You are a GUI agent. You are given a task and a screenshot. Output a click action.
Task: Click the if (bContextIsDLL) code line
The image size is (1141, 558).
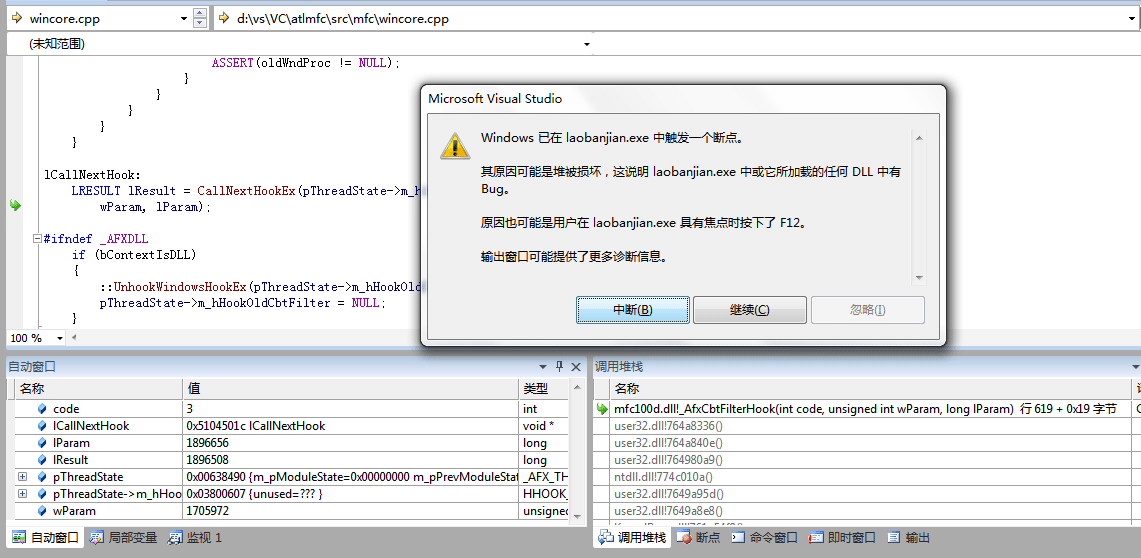click(x=135, y=255)
